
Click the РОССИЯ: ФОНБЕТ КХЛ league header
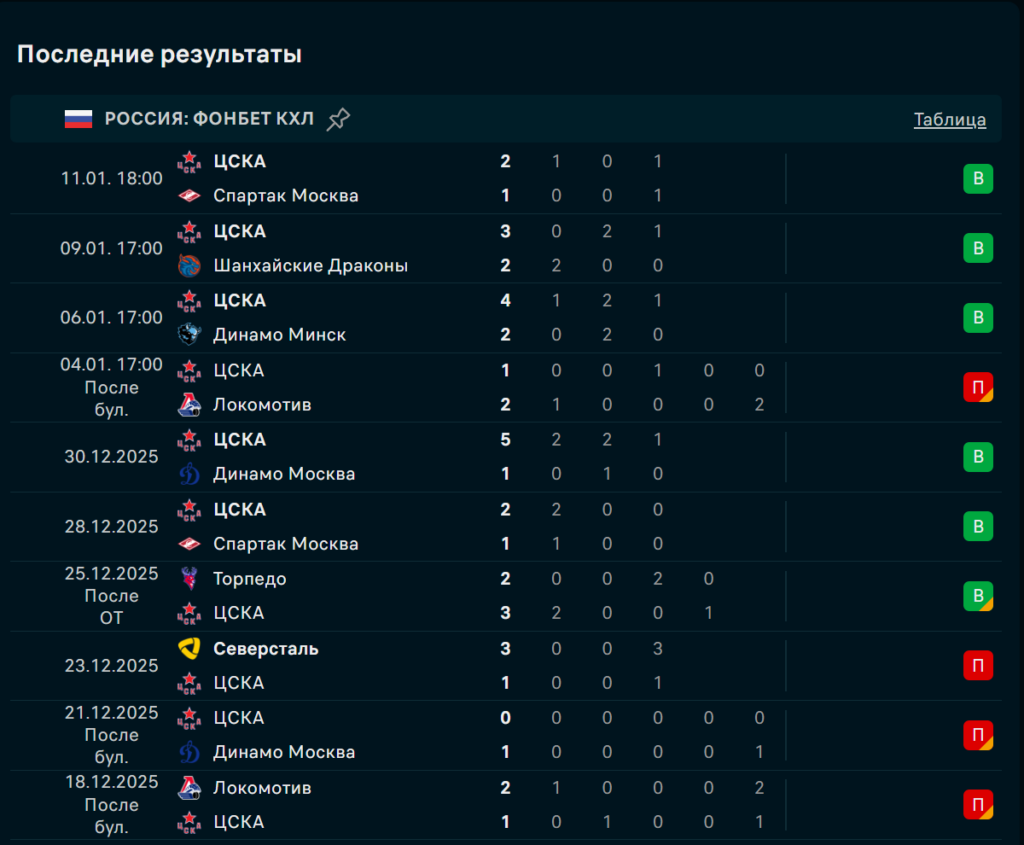pos(209,120)
